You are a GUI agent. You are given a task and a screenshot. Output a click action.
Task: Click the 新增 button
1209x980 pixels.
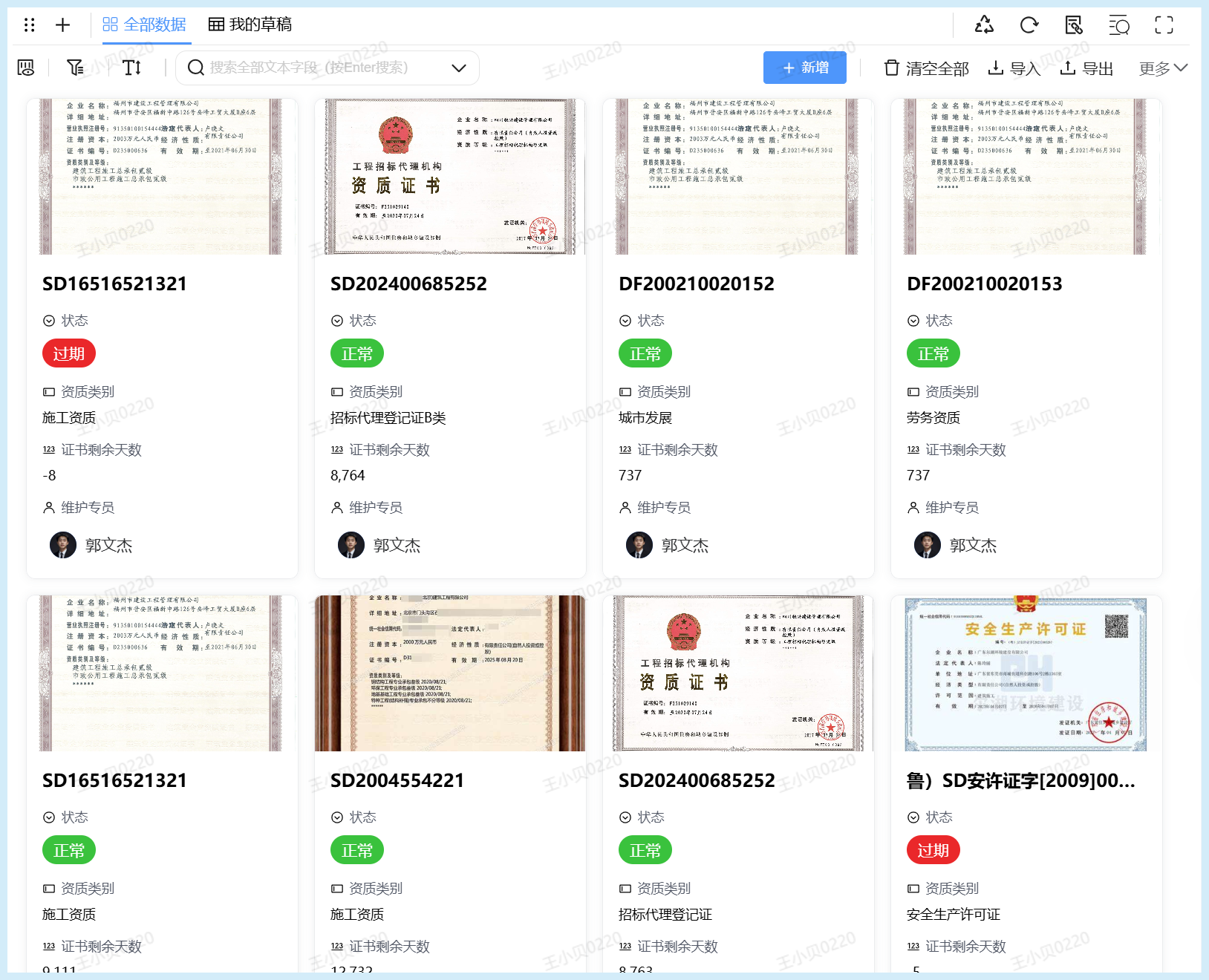pos(804,68)
